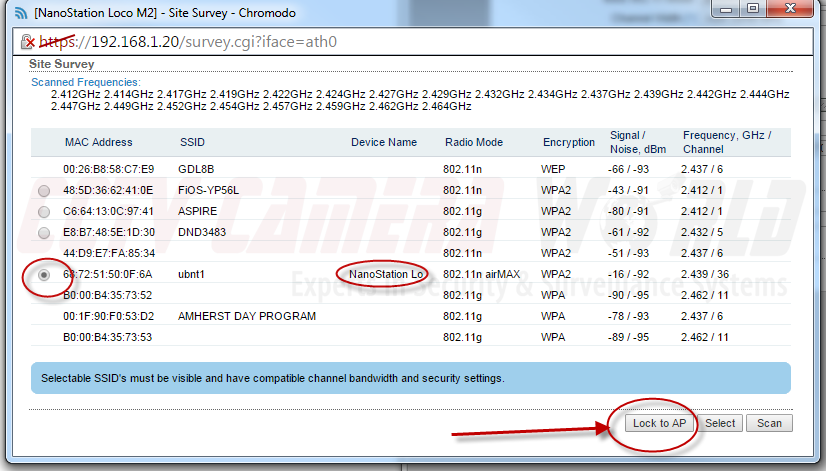Select the FiOS-YP56L network radio button
The image size is (826, 471).
click(x=44, y=190)
